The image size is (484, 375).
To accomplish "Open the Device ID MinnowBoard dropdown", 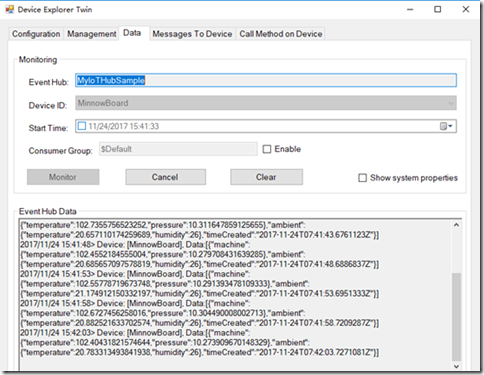I will pos(266,103).
